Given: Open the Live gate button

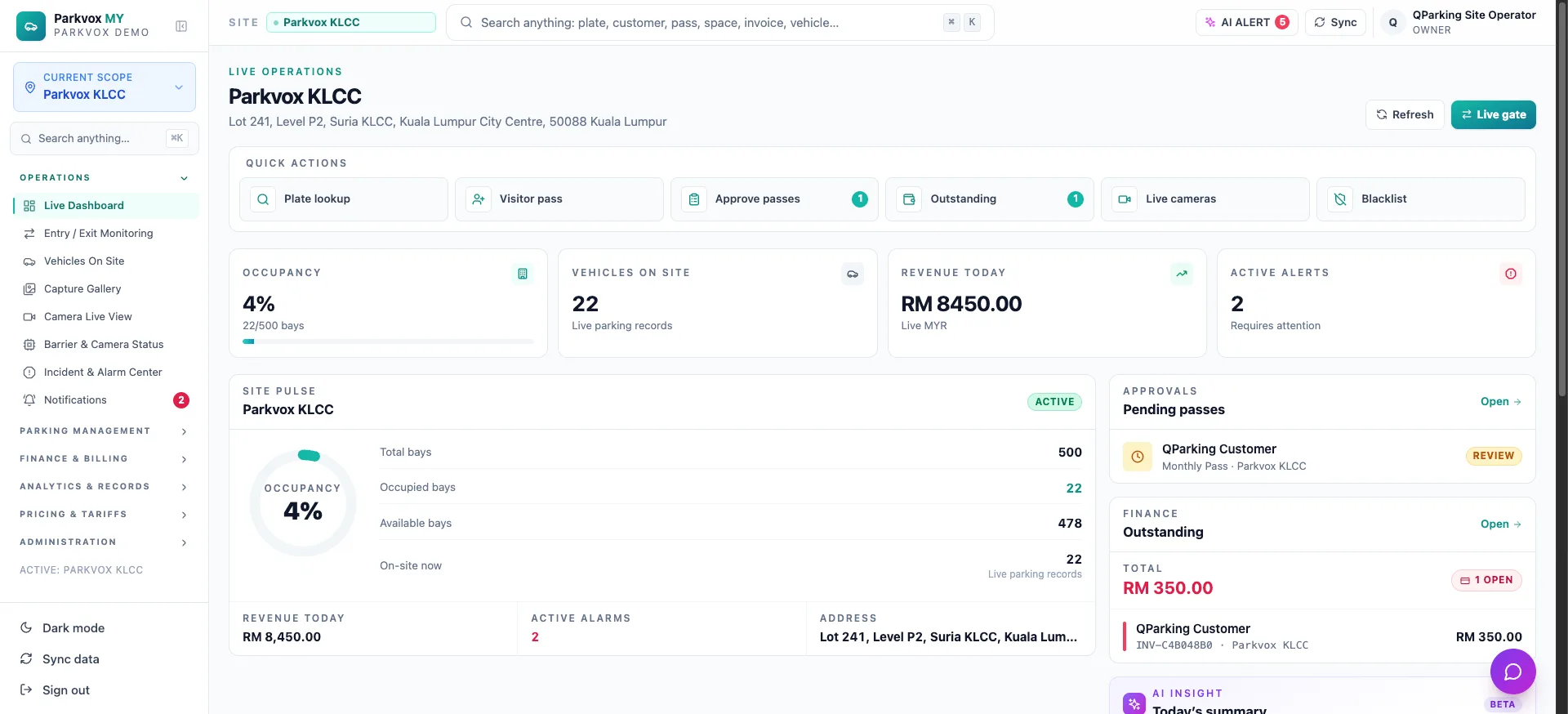Looking at the screenshot, I should (x=1494, y=115).
